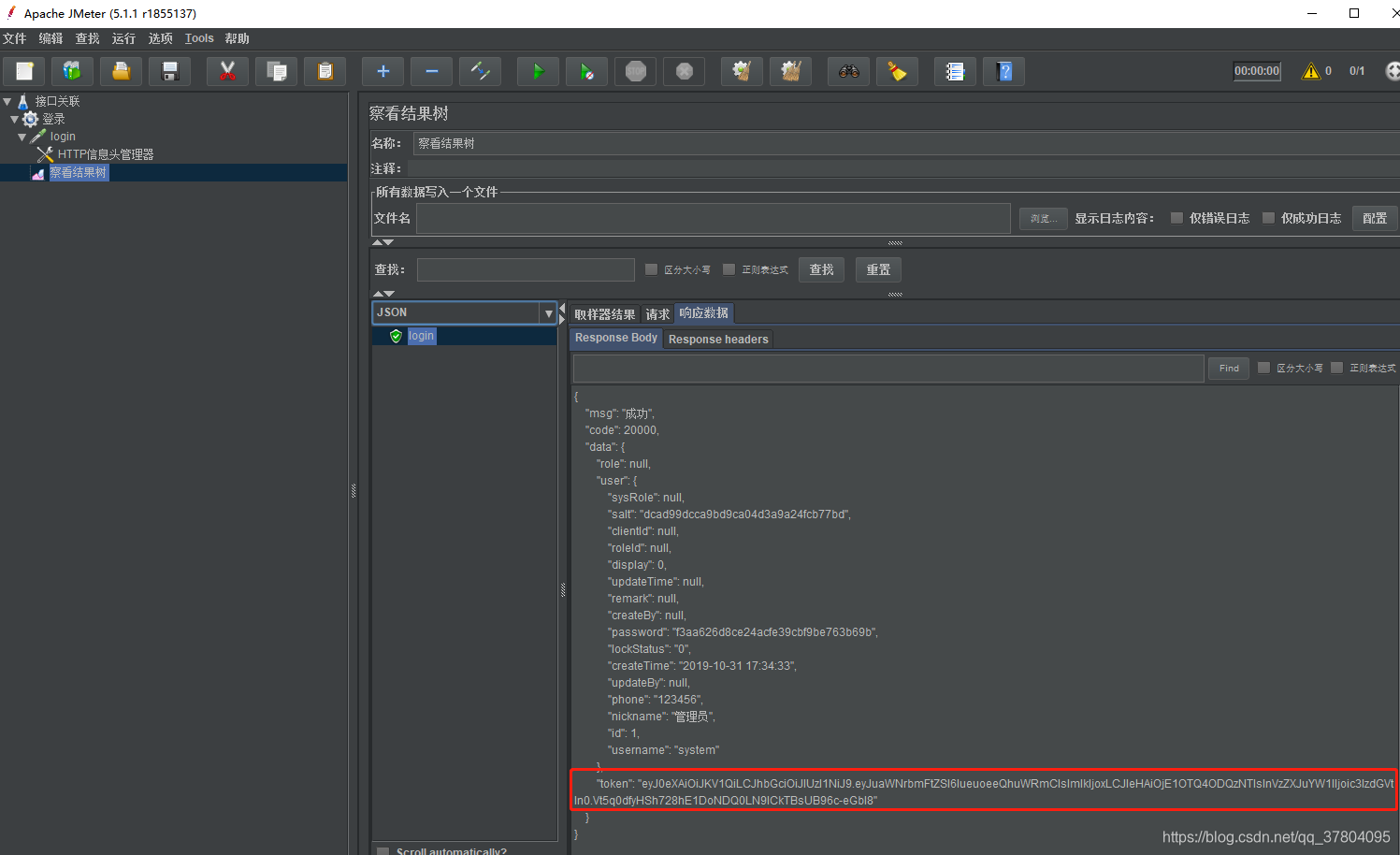Click the 名称 name input field
This screenshot has width=1400, height=855.
pyautogui.click(x=905, y=143)
